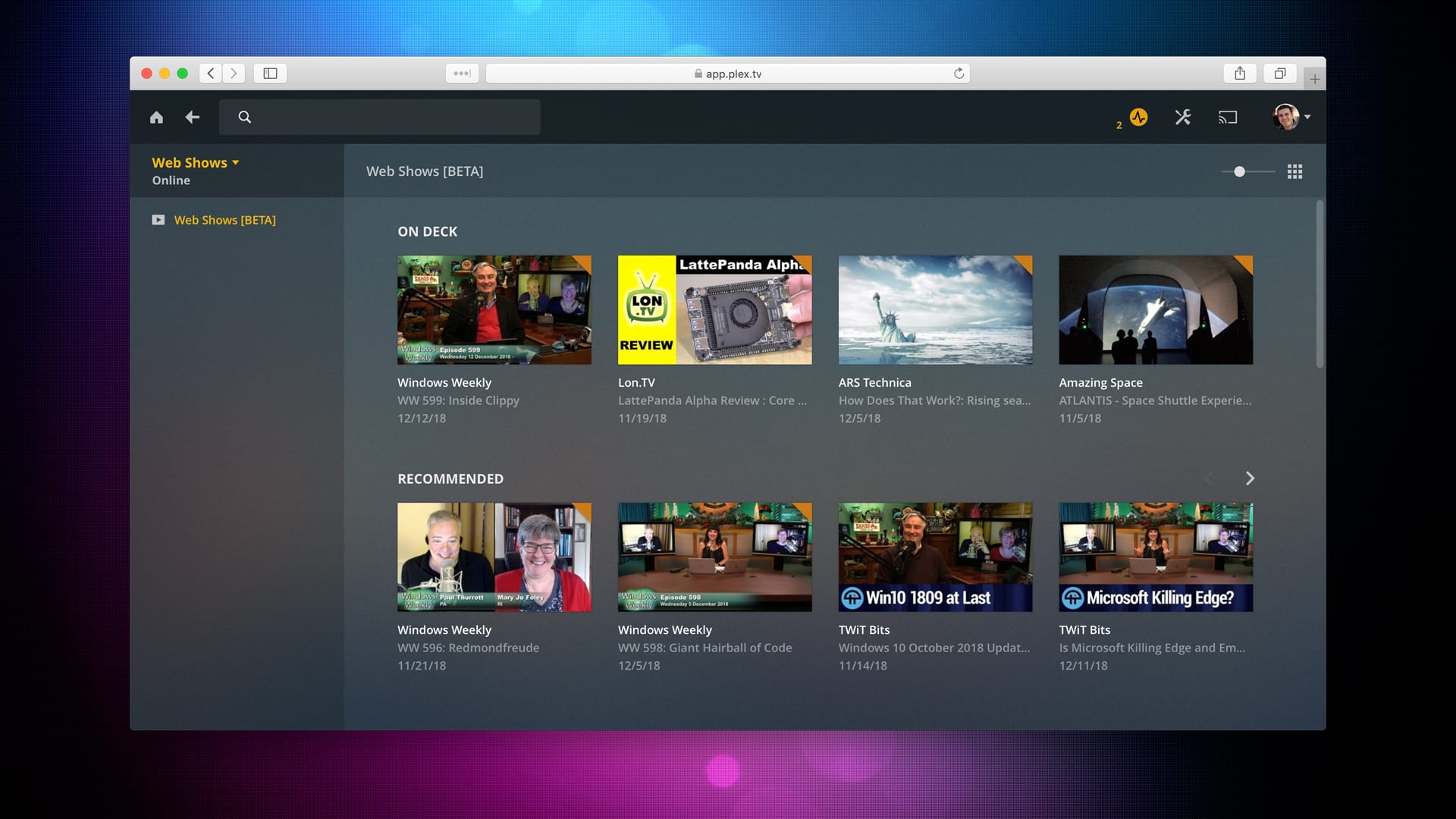Click How Does That Work episode link
1456x819 pixels.
934,400
